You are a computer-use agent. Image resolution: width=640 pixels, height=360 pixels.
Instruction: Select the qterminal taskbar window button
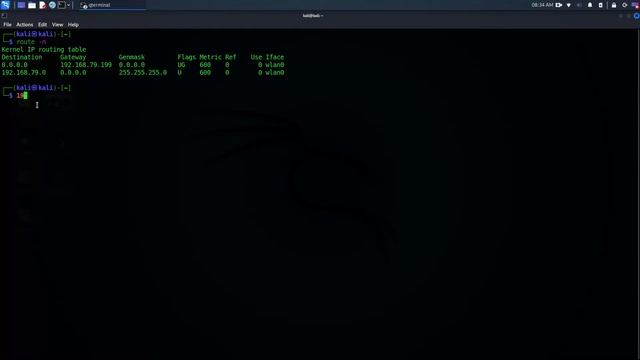click(x=112, y=5)
